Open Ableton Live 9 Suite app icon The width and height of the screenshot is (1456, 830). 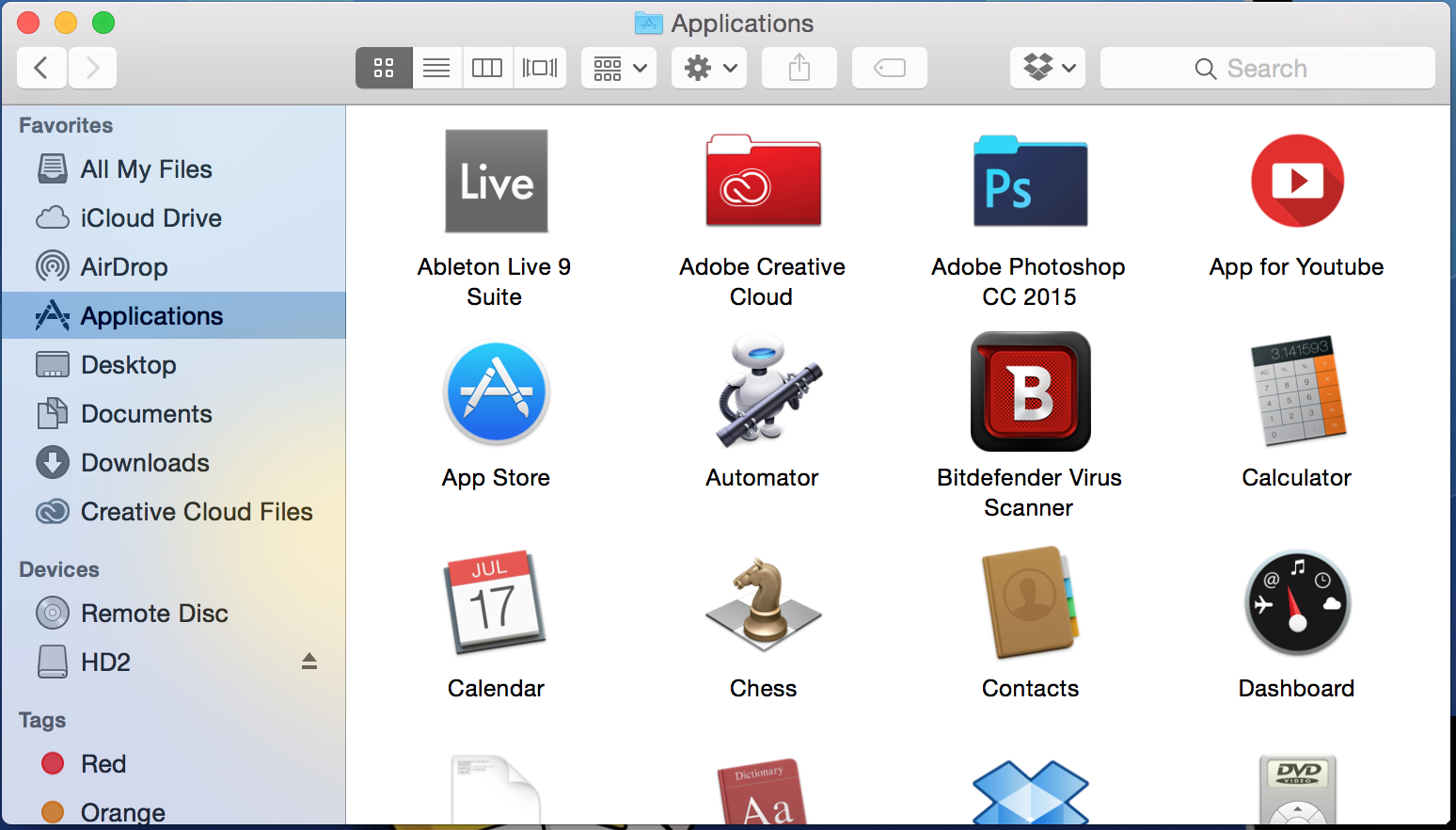tap(496, 181)
